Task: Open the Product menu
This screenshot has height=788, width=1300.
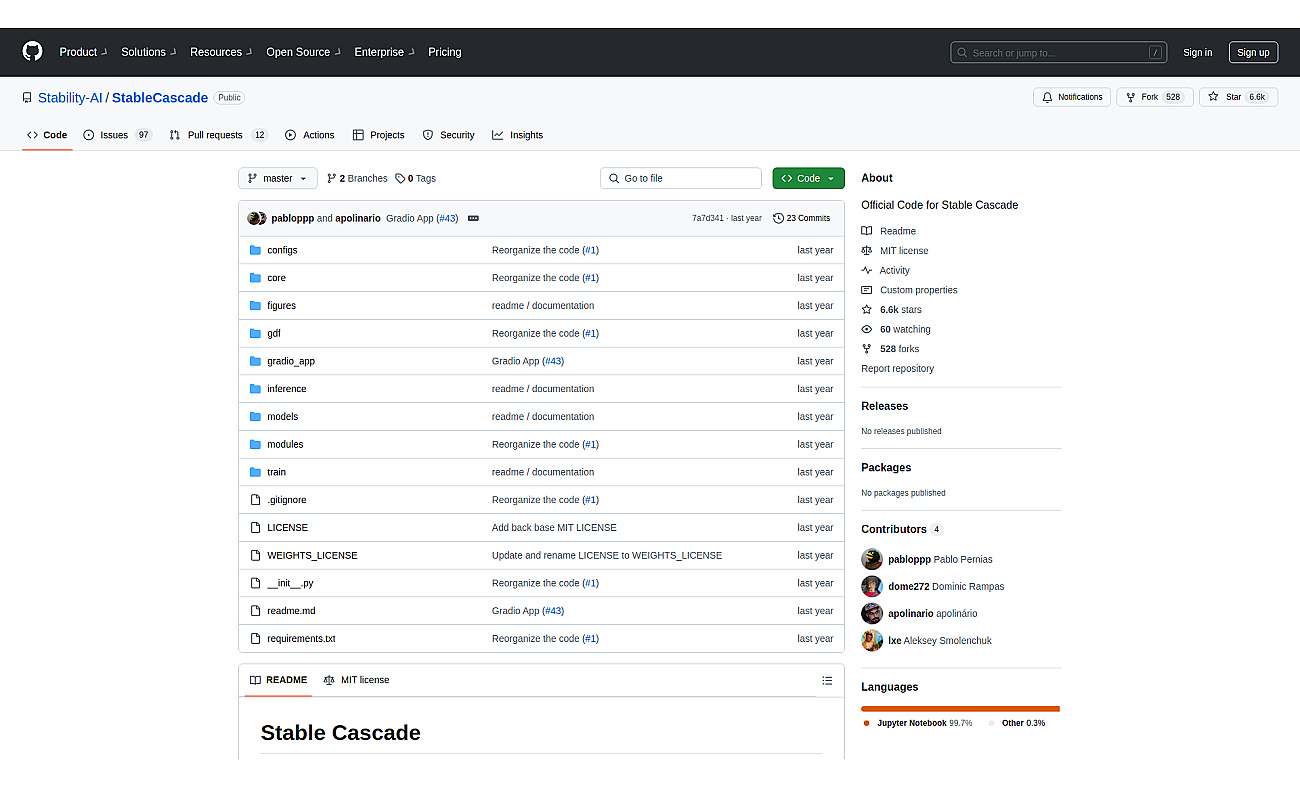Action: click(83, 52)
